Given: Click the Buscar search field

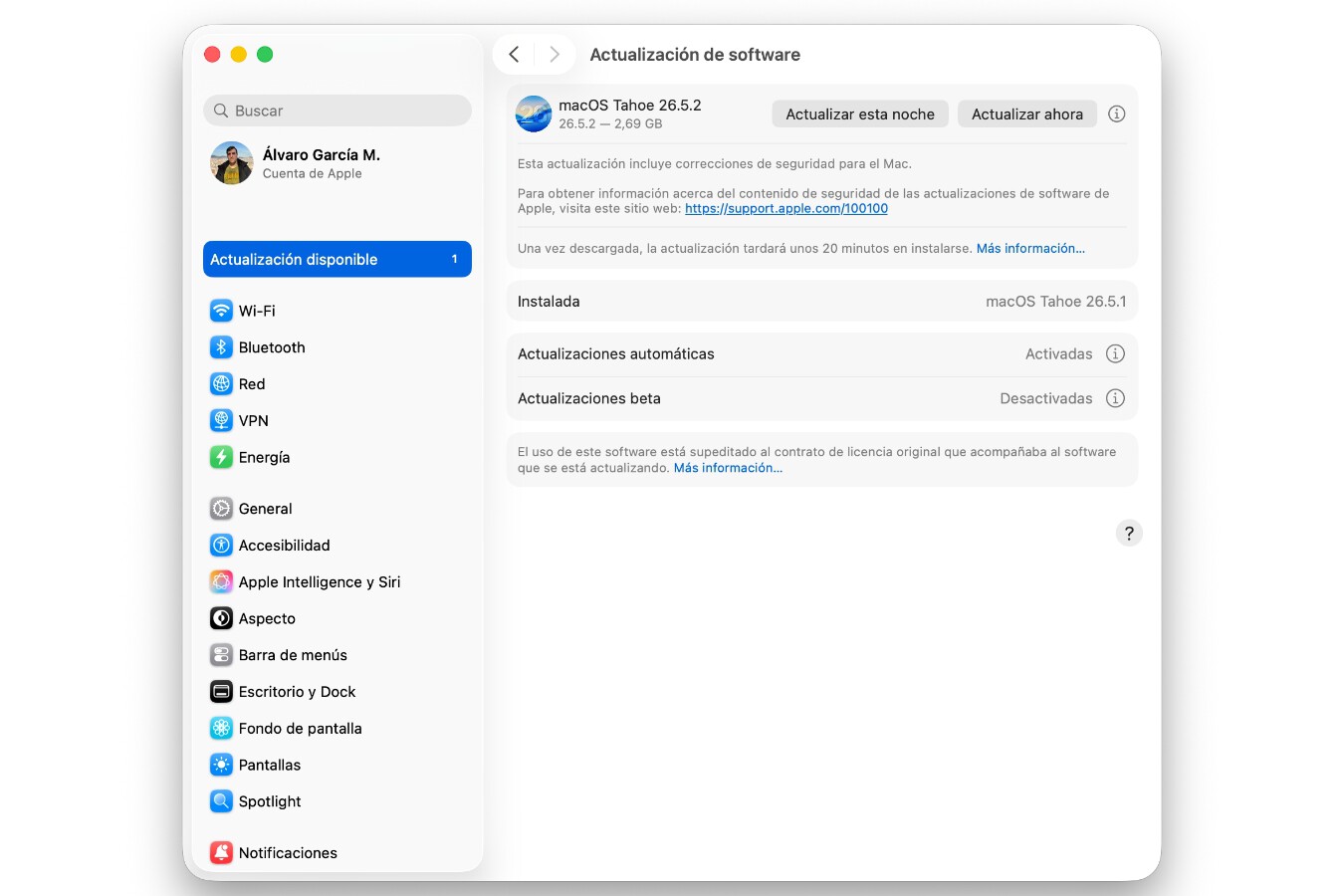Looking at the screenshot, I should click(x=337, y=111).
